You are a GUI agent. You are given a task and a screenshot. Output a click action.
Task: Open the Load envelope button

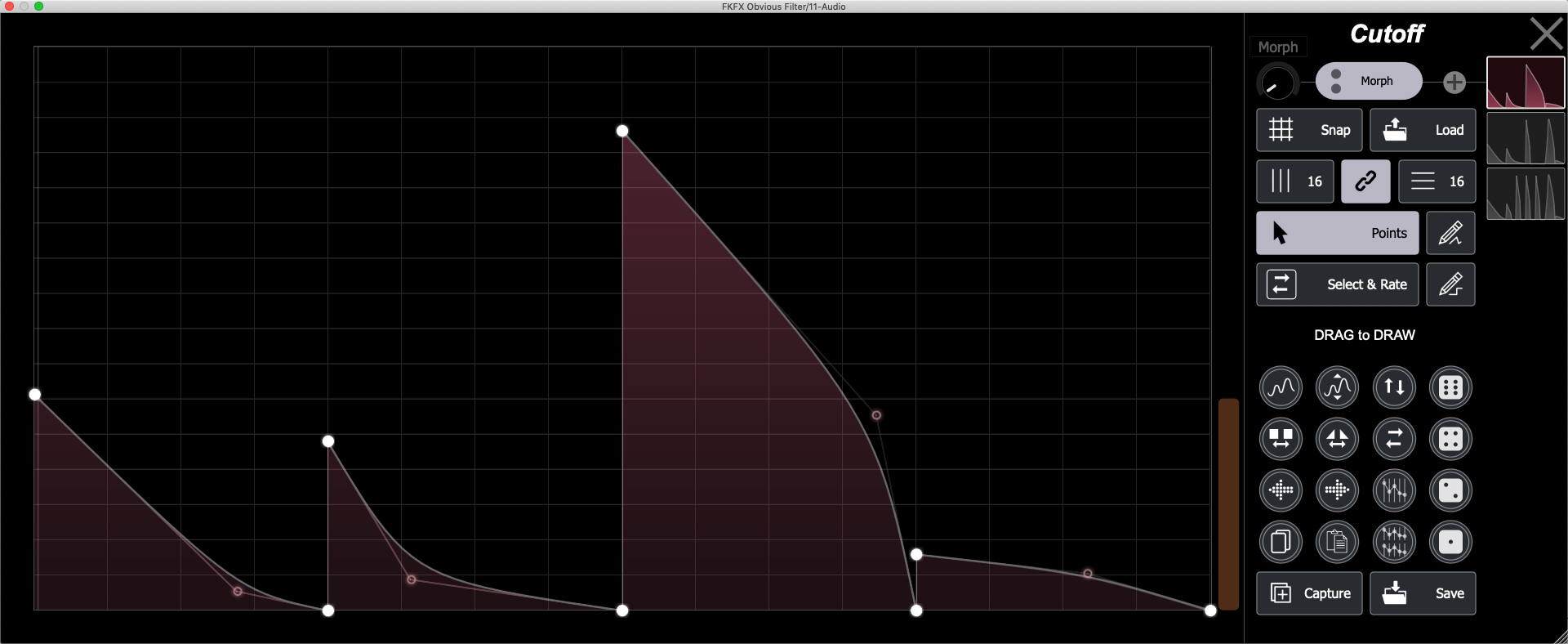click(x=1423, y=130)
